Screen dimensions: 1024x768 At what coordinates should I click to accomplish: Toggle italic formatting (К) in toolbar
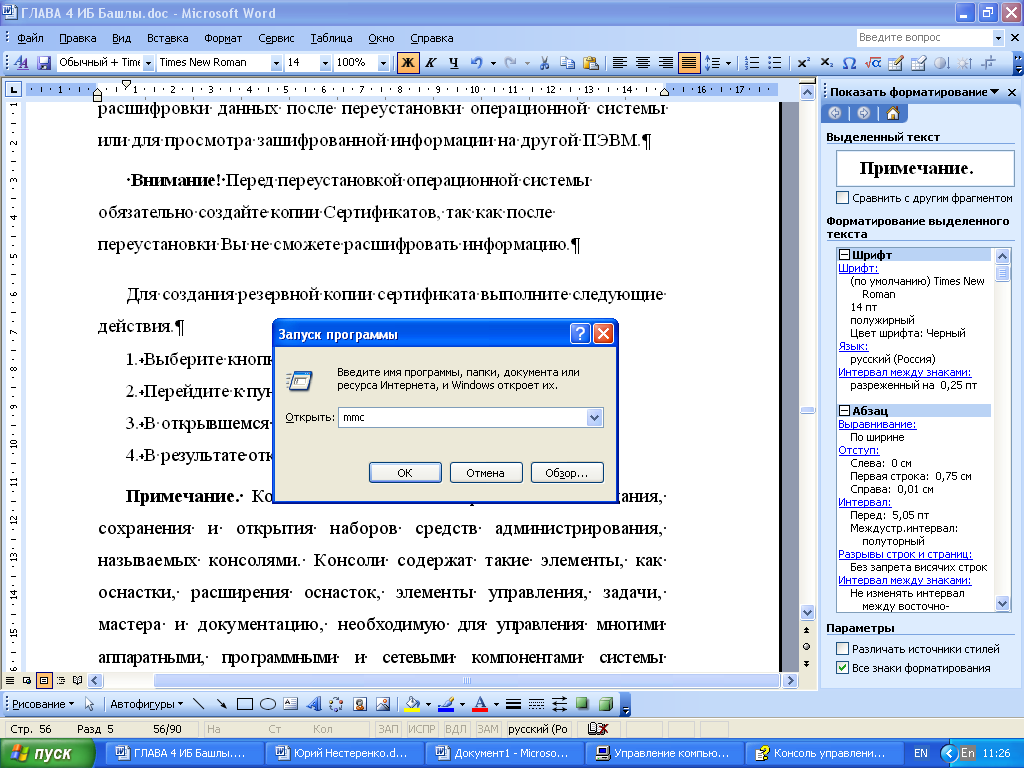pos(431,63)
